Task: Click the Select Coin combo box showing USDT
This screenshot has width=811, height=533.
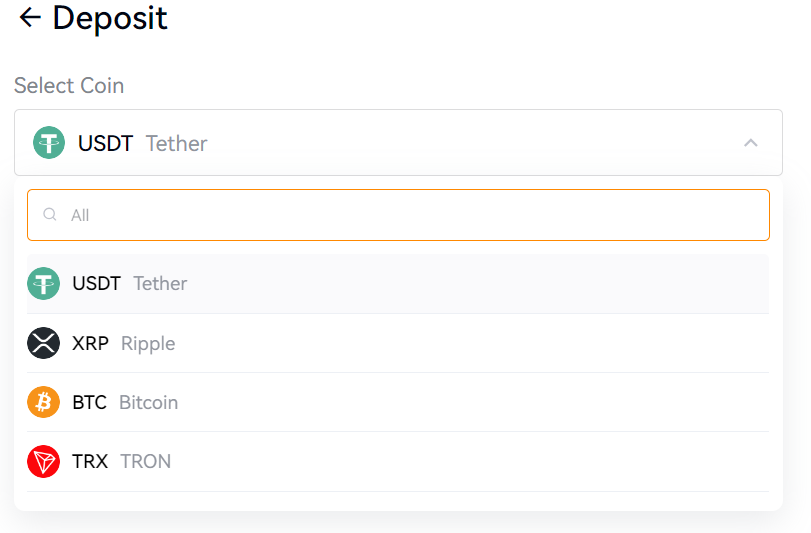Action: click(x=400, y=143)
